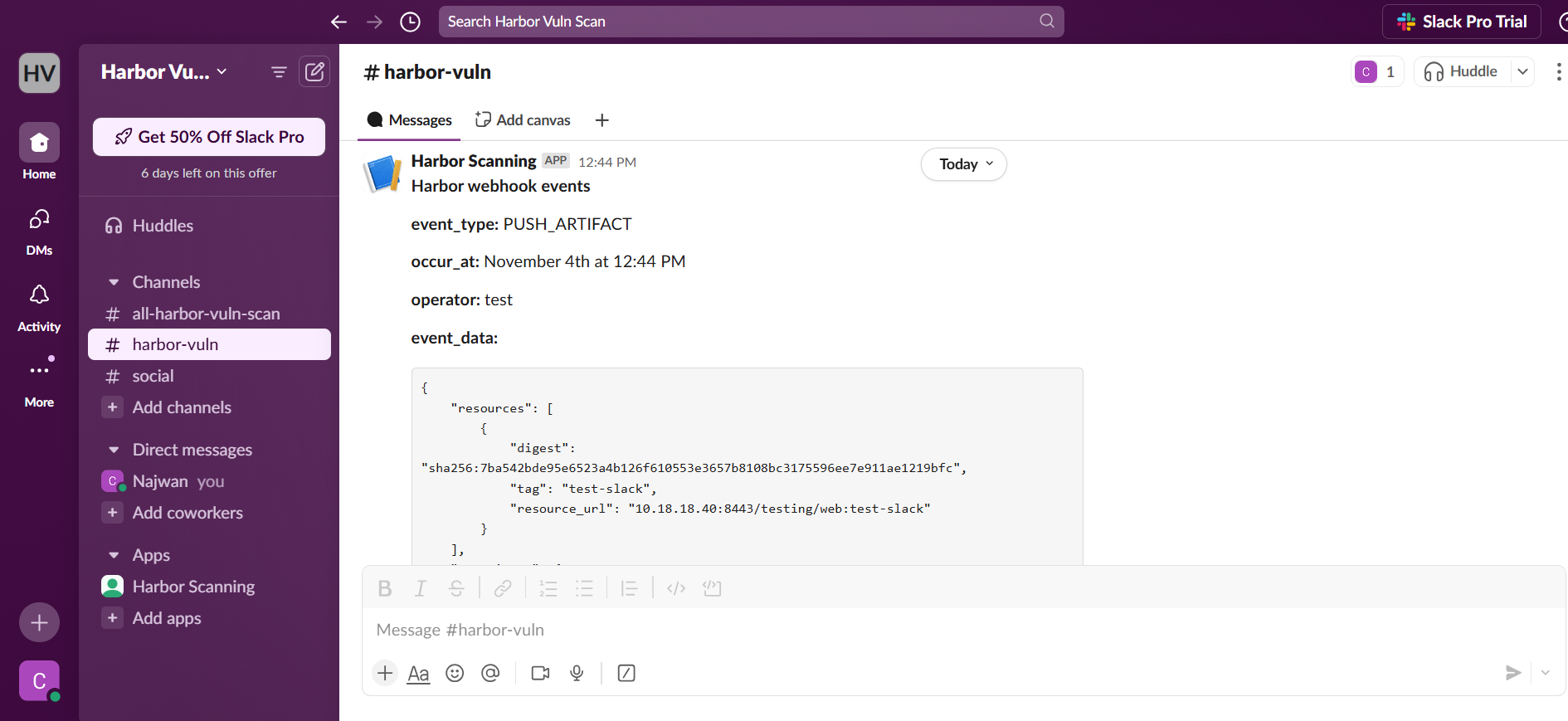Open the slash shortcuts icon
The height and width of the screenshot is (721, 1568).
pyautogui.click(x=626, y=673)
